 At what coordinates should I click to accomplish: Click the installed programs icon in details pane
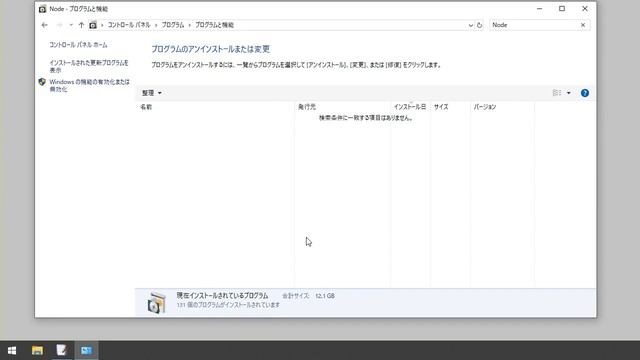coord(157,303)
